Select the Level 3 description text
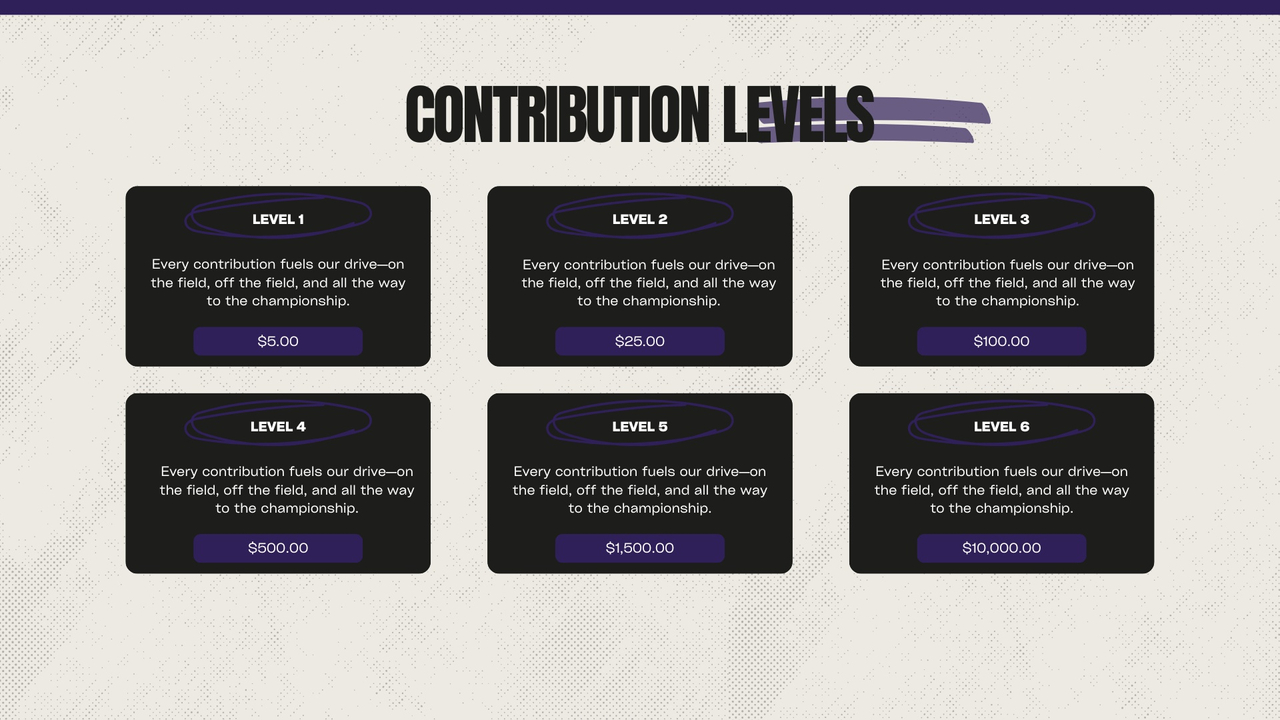1280x720 pixels. (1008, 283)
